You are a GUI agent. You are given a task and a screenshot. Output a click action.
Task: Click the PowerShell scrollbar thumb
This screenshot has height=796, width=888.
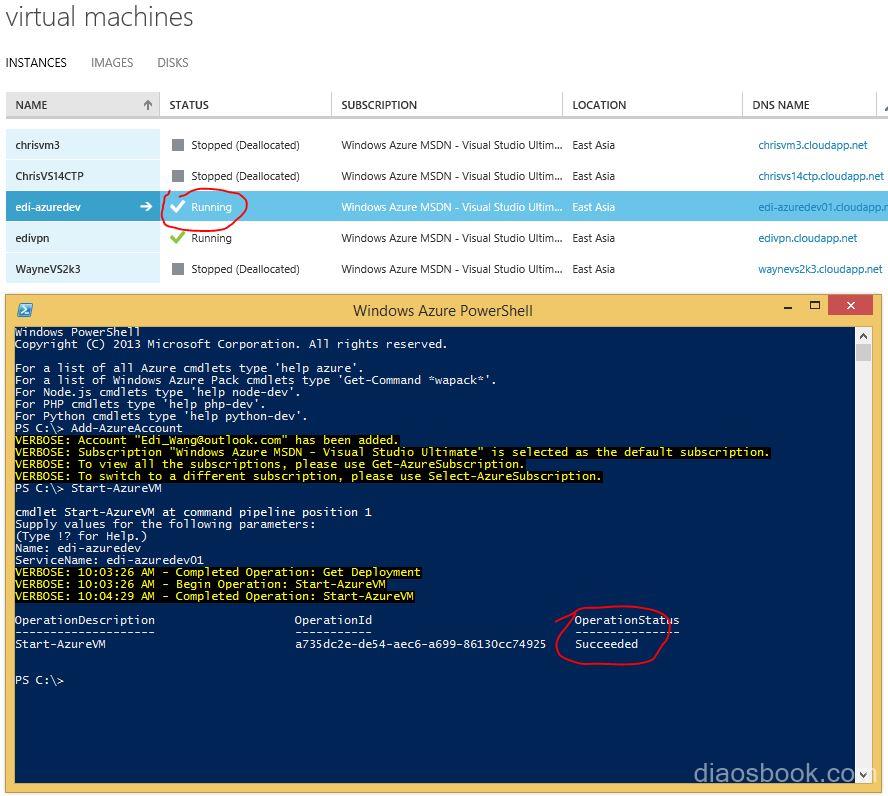(x=863, y=352)
